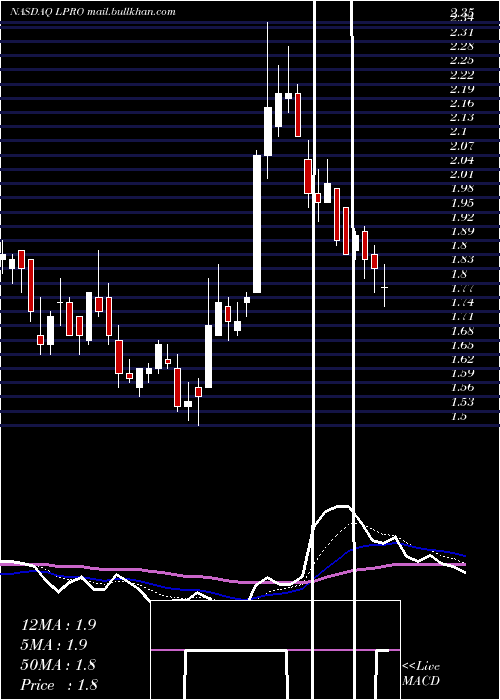Select the 2.01 price axis label

tap(462, 174)
